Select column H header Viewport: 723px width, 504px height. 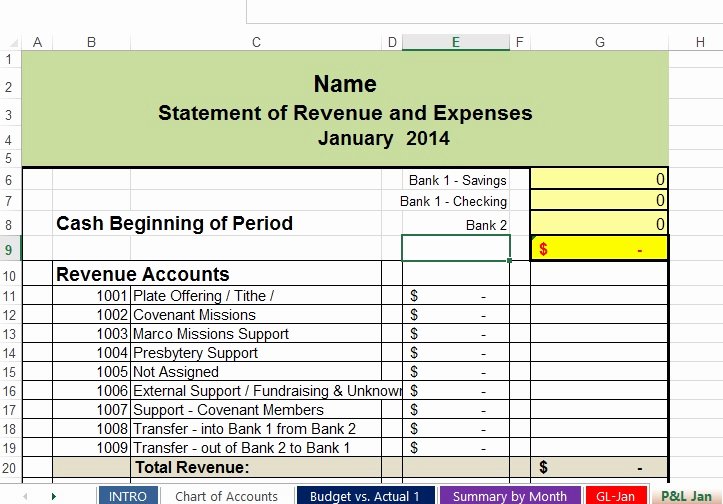click(x=700, y=42)
